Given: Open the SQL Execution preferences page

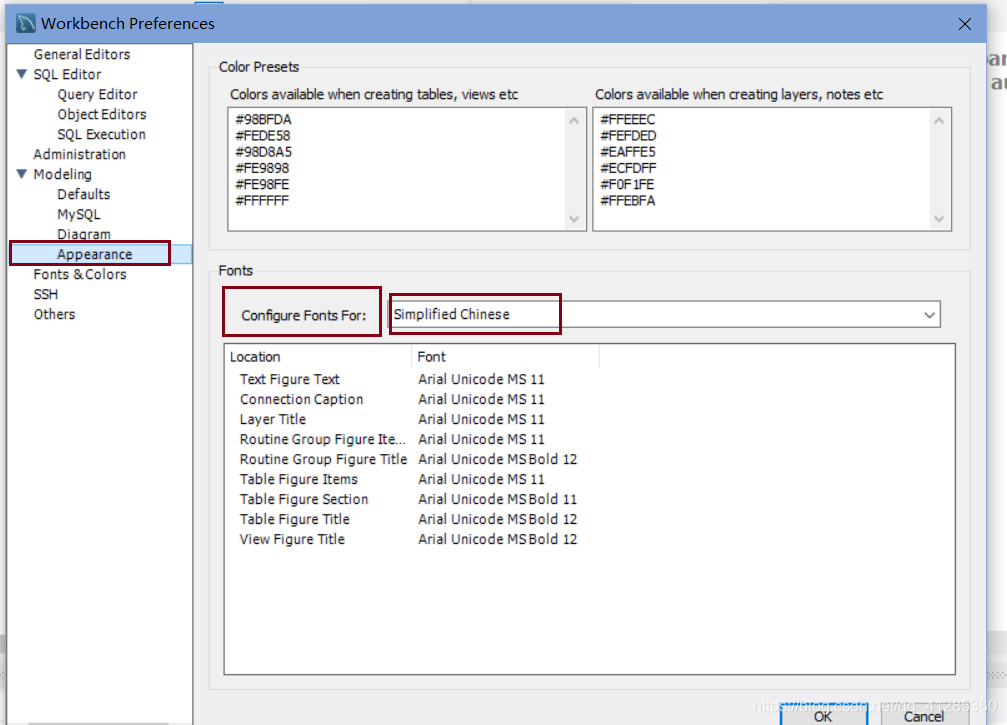Looking at the screenshot, I should [x=101, y=134].
